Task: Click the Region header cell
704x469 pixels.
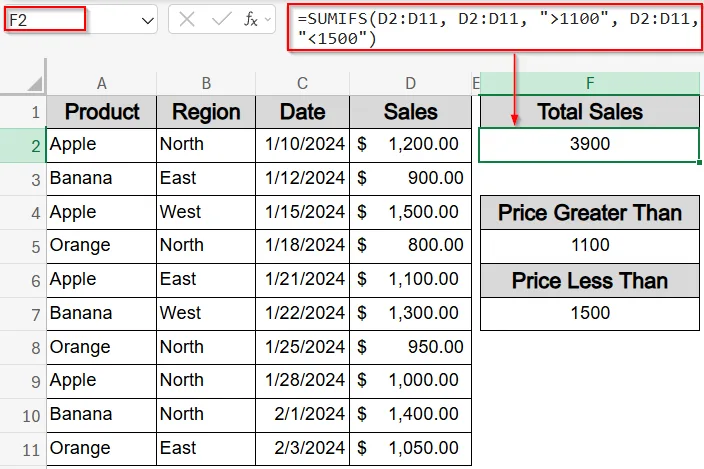Action: click(206, 112)
